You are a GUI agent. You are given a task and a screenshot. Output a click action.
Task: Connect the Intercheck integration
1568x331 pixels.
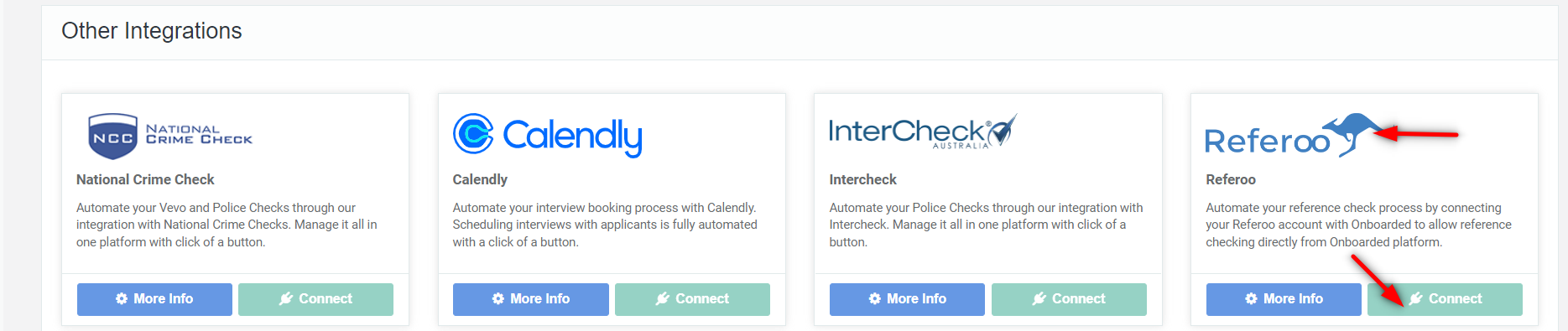pyautogui.click(x=1069, y=299)
